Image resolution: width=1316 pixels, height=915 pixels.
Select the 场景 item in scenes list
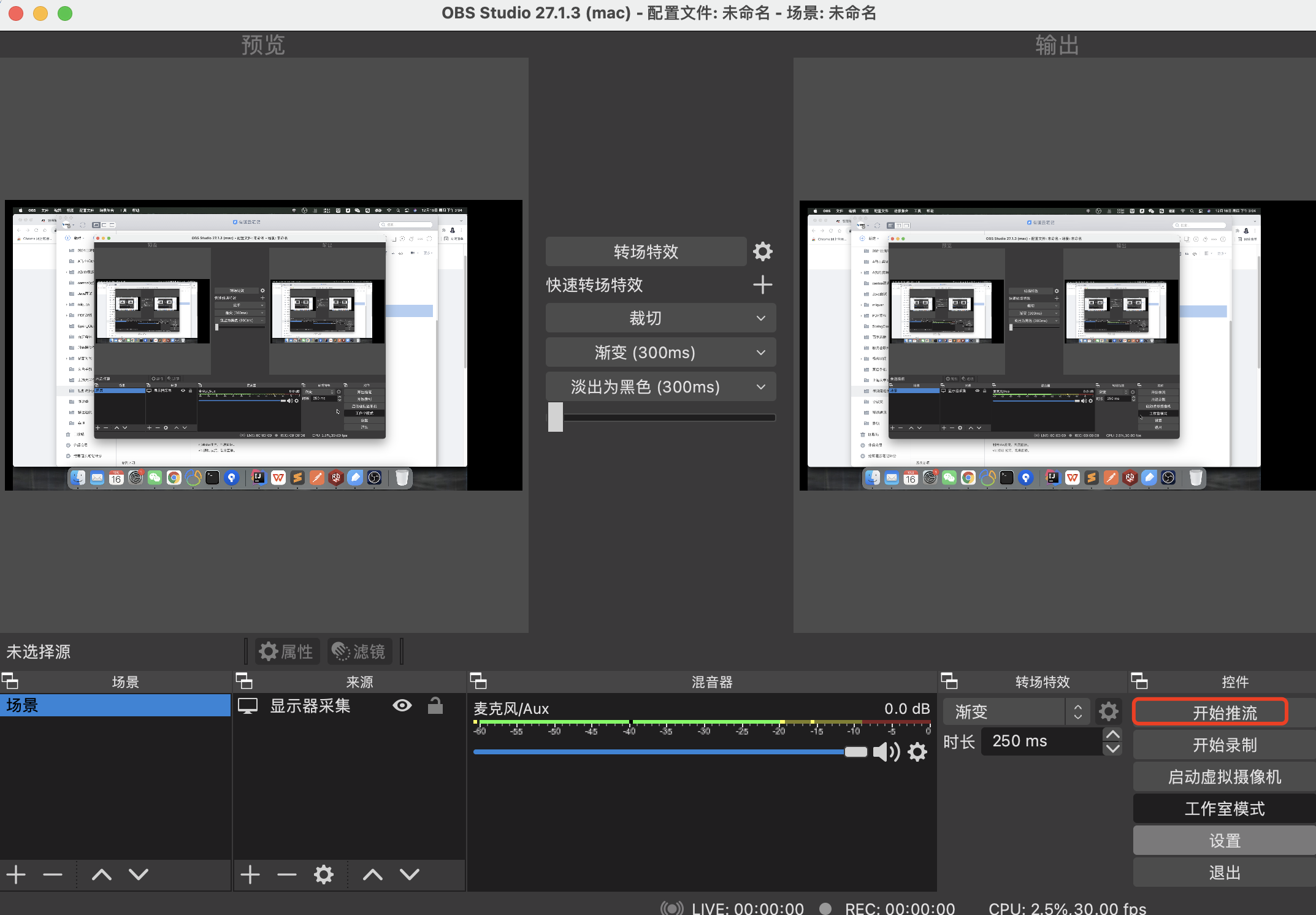click(x=115, y=706)
